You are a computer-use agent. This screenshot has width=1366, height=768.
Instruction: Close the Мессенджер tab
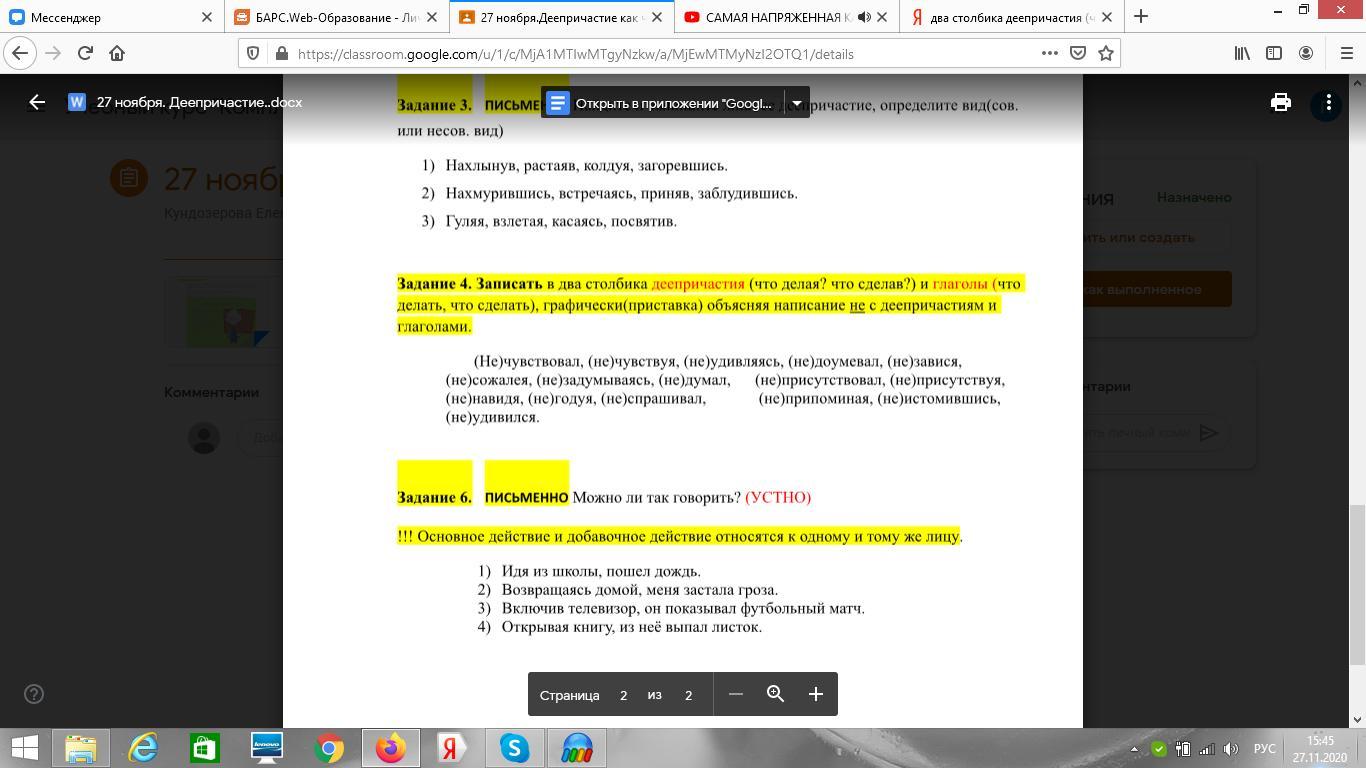207,17
